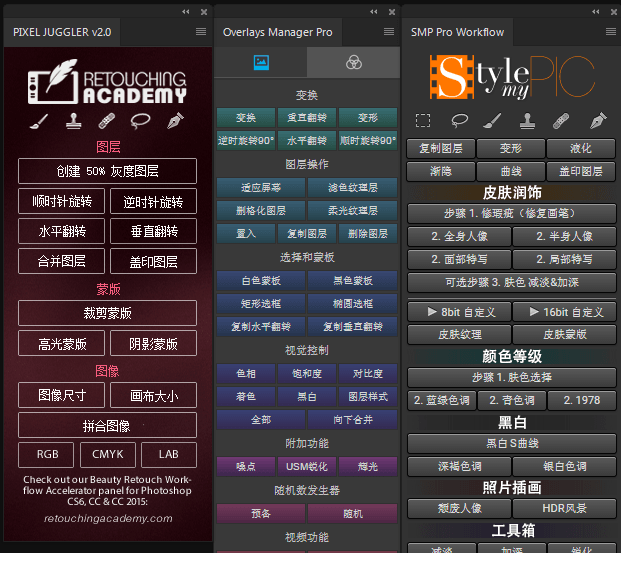Select the Clone Stamp tool in SMP Pro Workflow
The width and height of the screenshot is (621, 576).
click(x=527, y=120)
